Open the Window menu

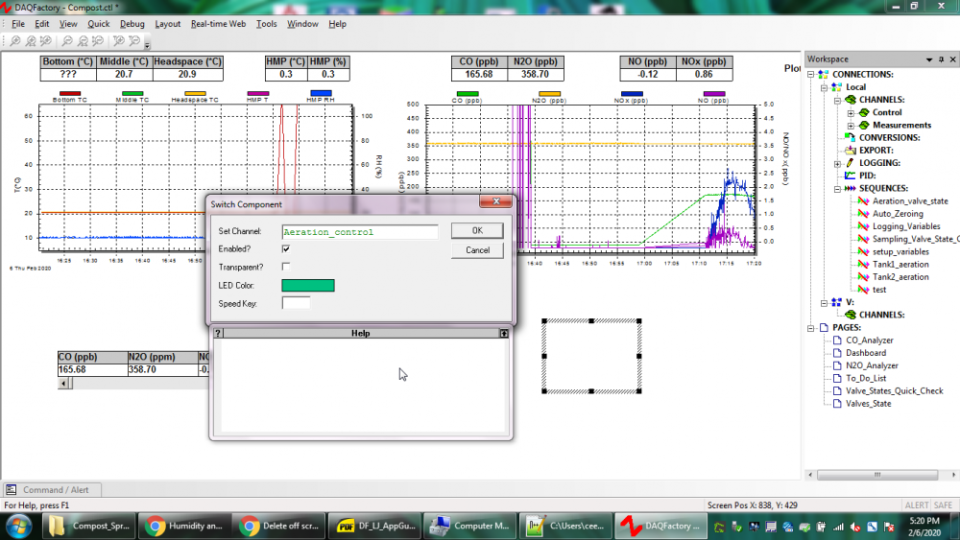pos(302,24)
